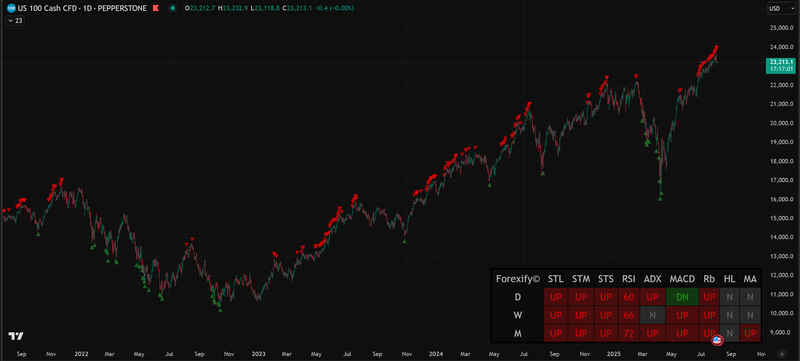This screenshot has width=800, height=361.
Task: Click the STS column header
Action: pos(606,279)
